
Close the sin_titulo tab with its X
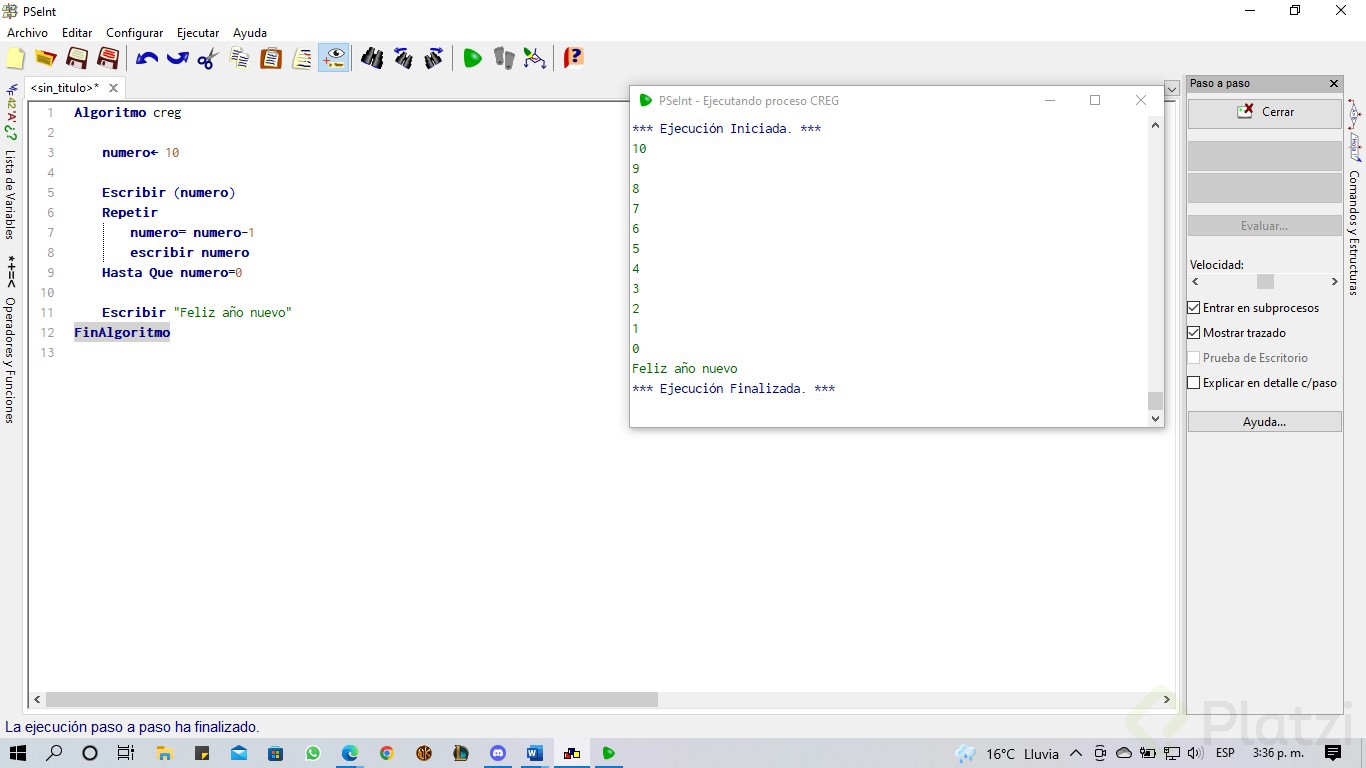[x=113, y=88]
